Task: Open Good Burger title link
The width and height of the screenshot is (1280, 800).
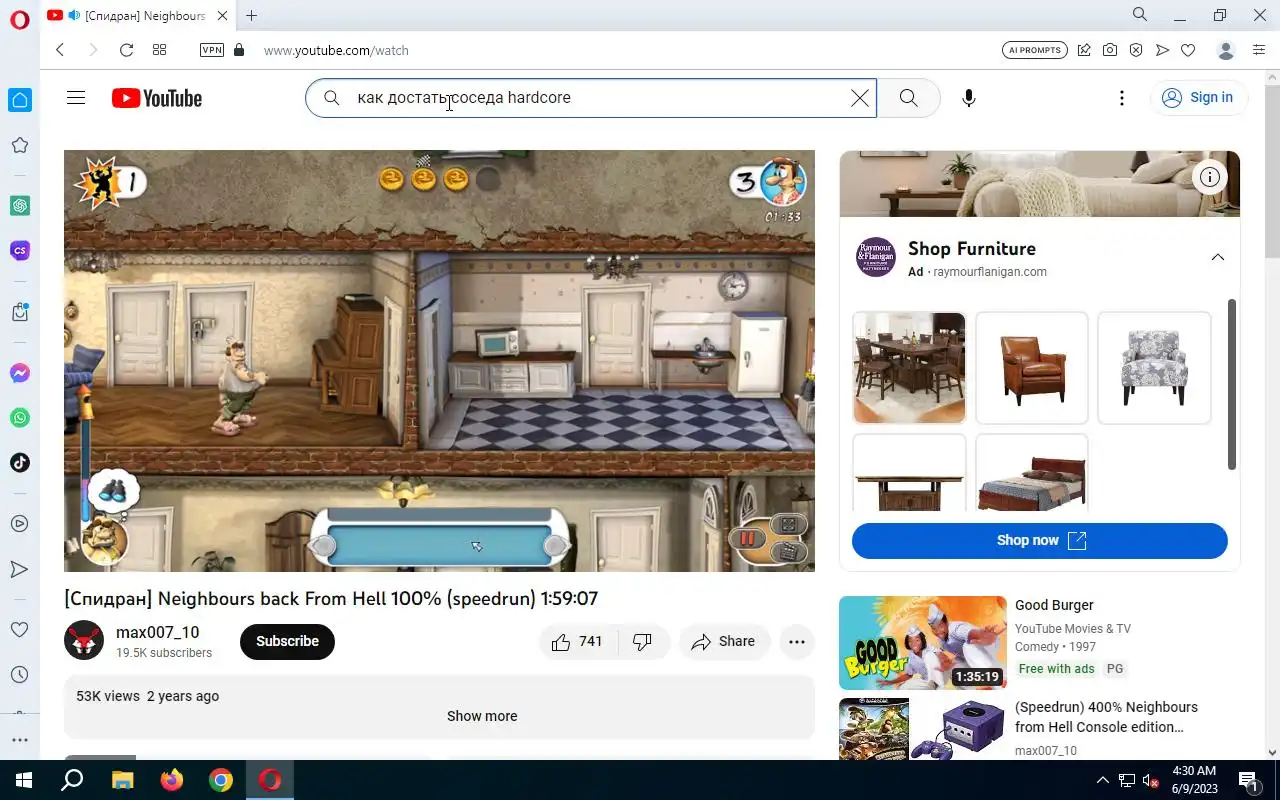Action: 1054,605
